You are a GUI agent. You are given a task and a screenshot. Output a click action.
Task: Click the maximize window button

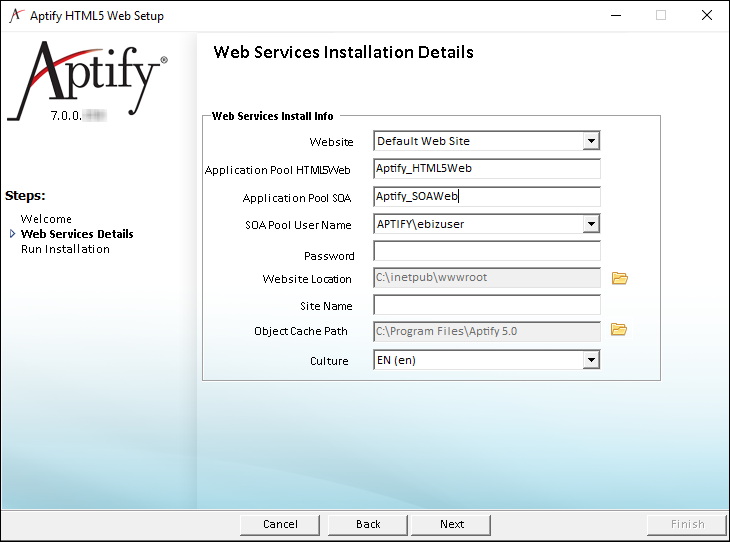(x=661, y=15)
